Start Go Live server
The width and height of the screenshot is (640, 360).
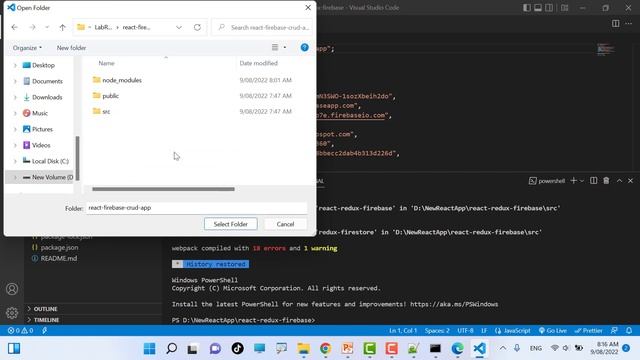(x=553, y=331)
